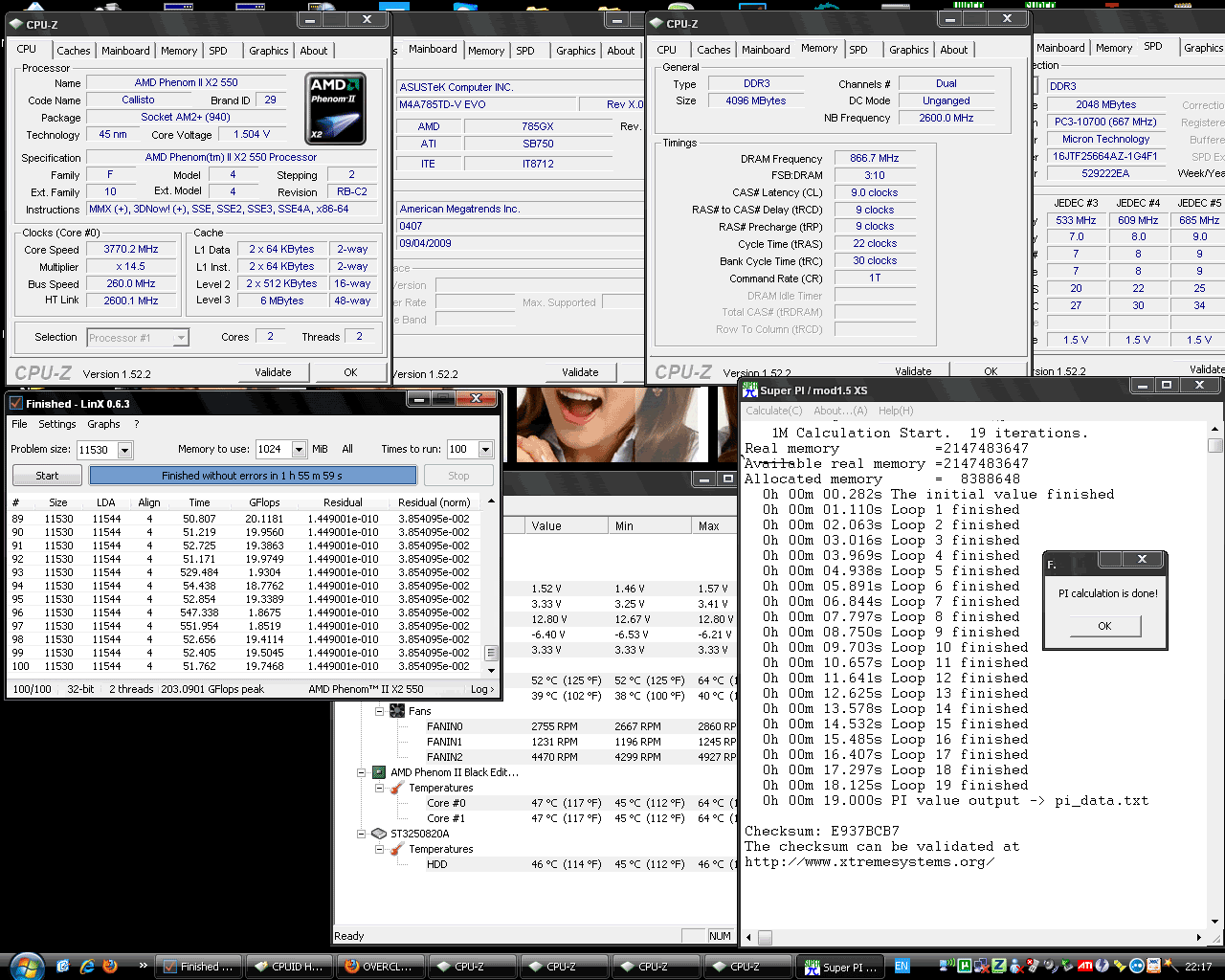Click LinX results table vertical scrollbar
The height and width of the screenshot is (980, 1225).
click(x=491, y=584)
